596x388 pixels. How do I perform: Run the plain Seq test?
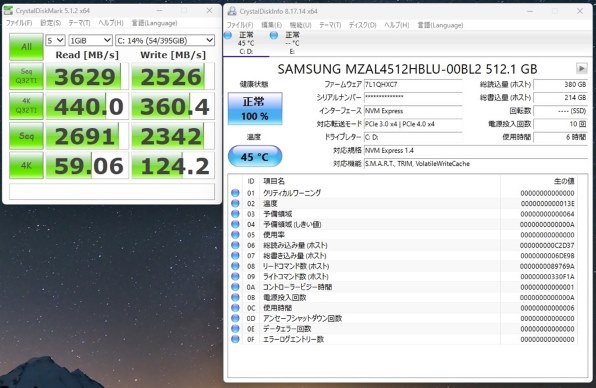(x=26, y=136)
